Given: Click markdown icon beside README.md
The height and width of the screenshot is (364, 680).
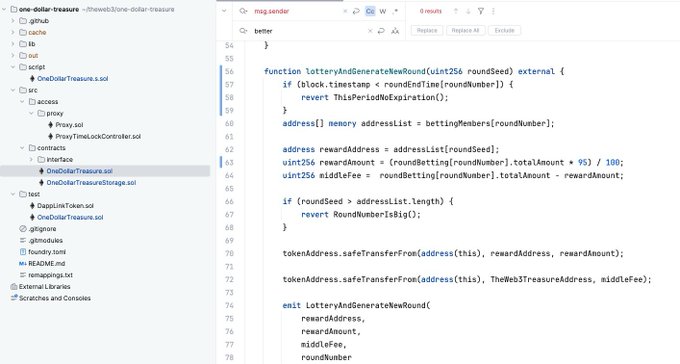Looking at the screenshot, I should (23, 263).
